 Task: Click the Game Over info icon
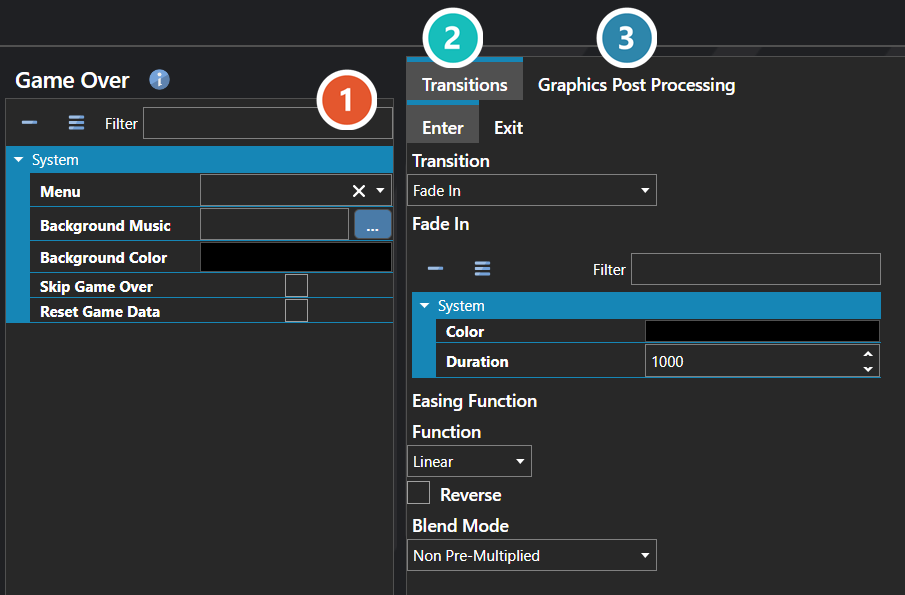click(159, 80)
